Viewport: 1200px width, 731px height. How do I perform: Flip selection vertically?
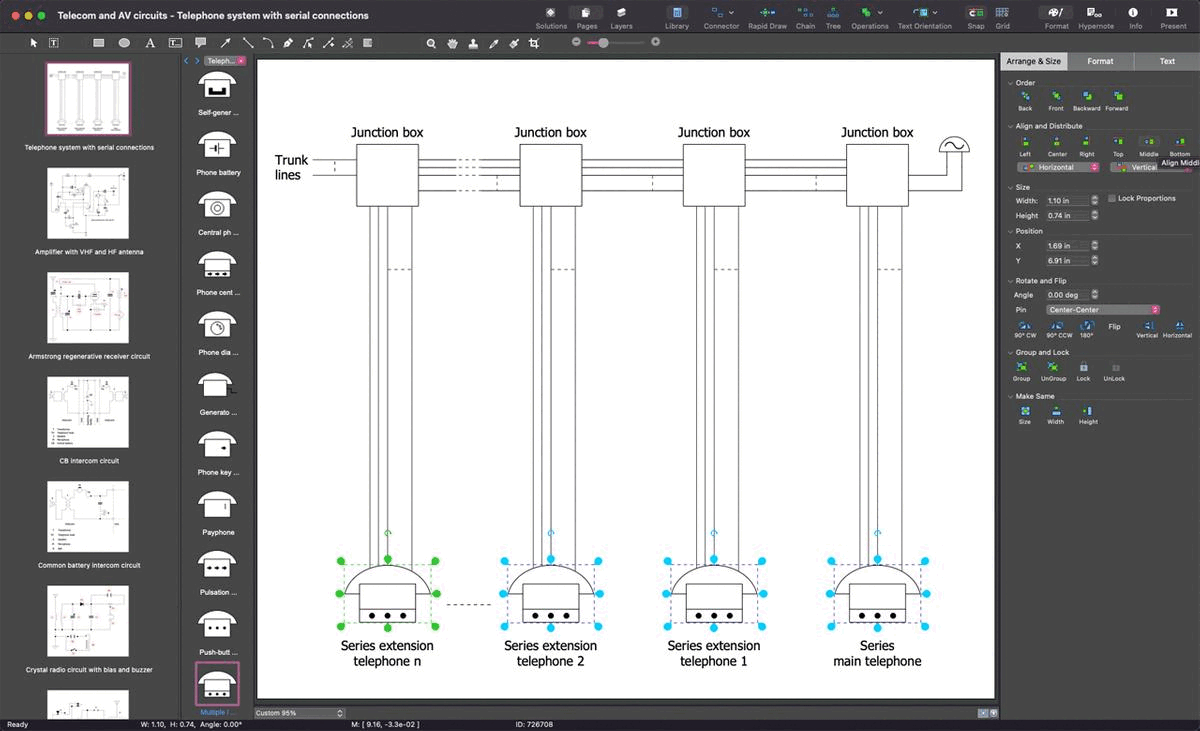coord(1147,327)
